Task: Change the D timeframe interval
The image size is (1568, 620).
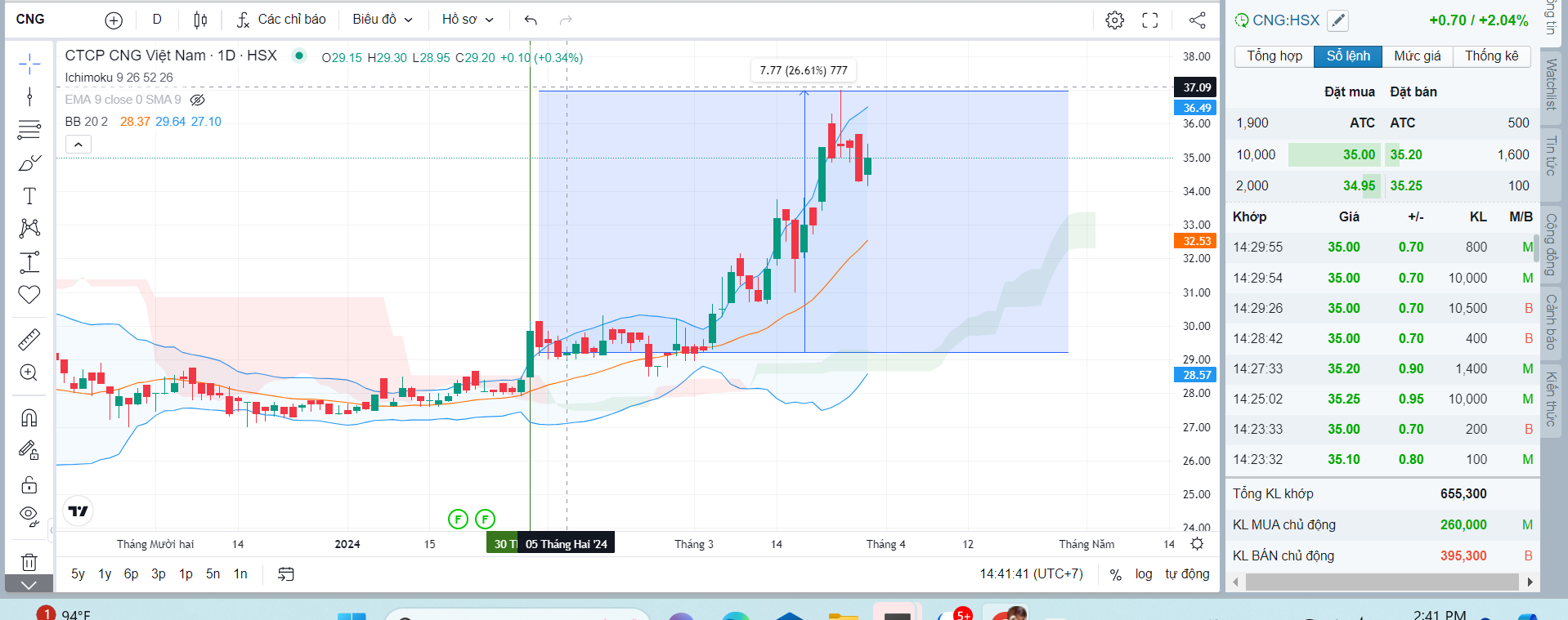Action: tap(157, 19)
